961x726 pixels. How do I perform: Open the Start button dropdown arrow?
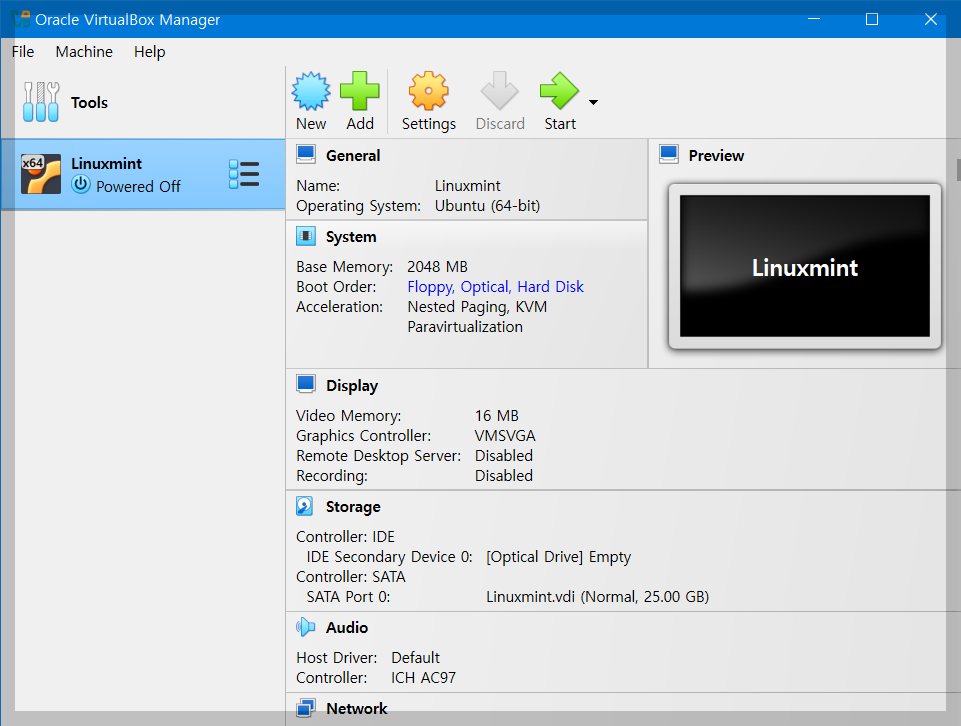593,102
